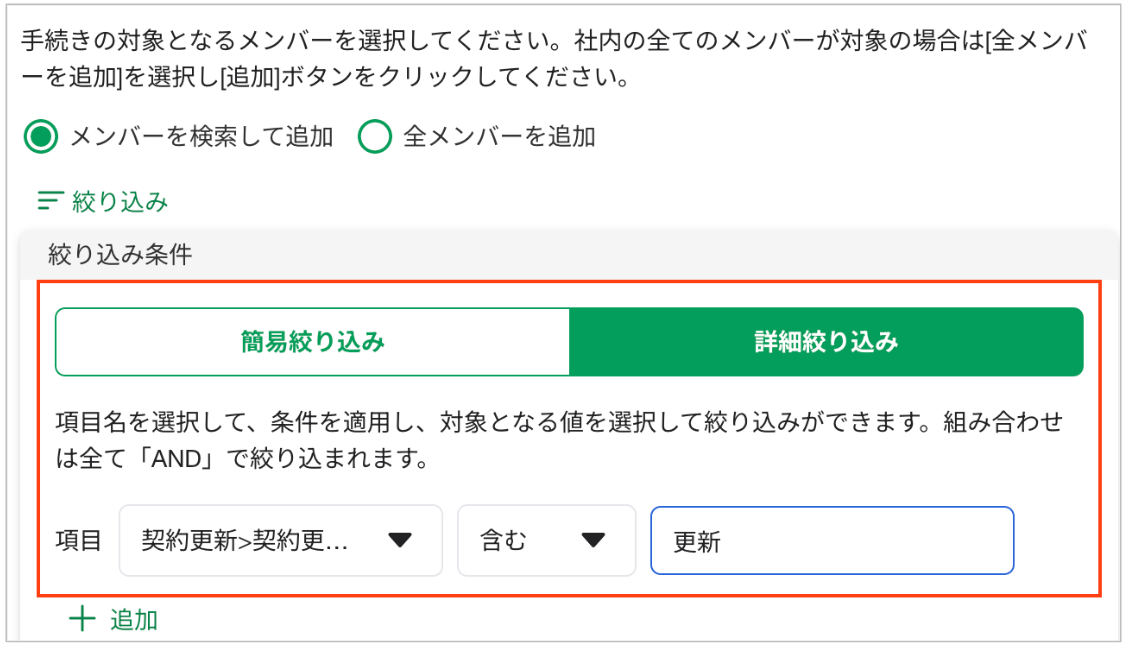
Task: Click the メンバーを検索して追加 label text
Action: click(x=201, y=136)
